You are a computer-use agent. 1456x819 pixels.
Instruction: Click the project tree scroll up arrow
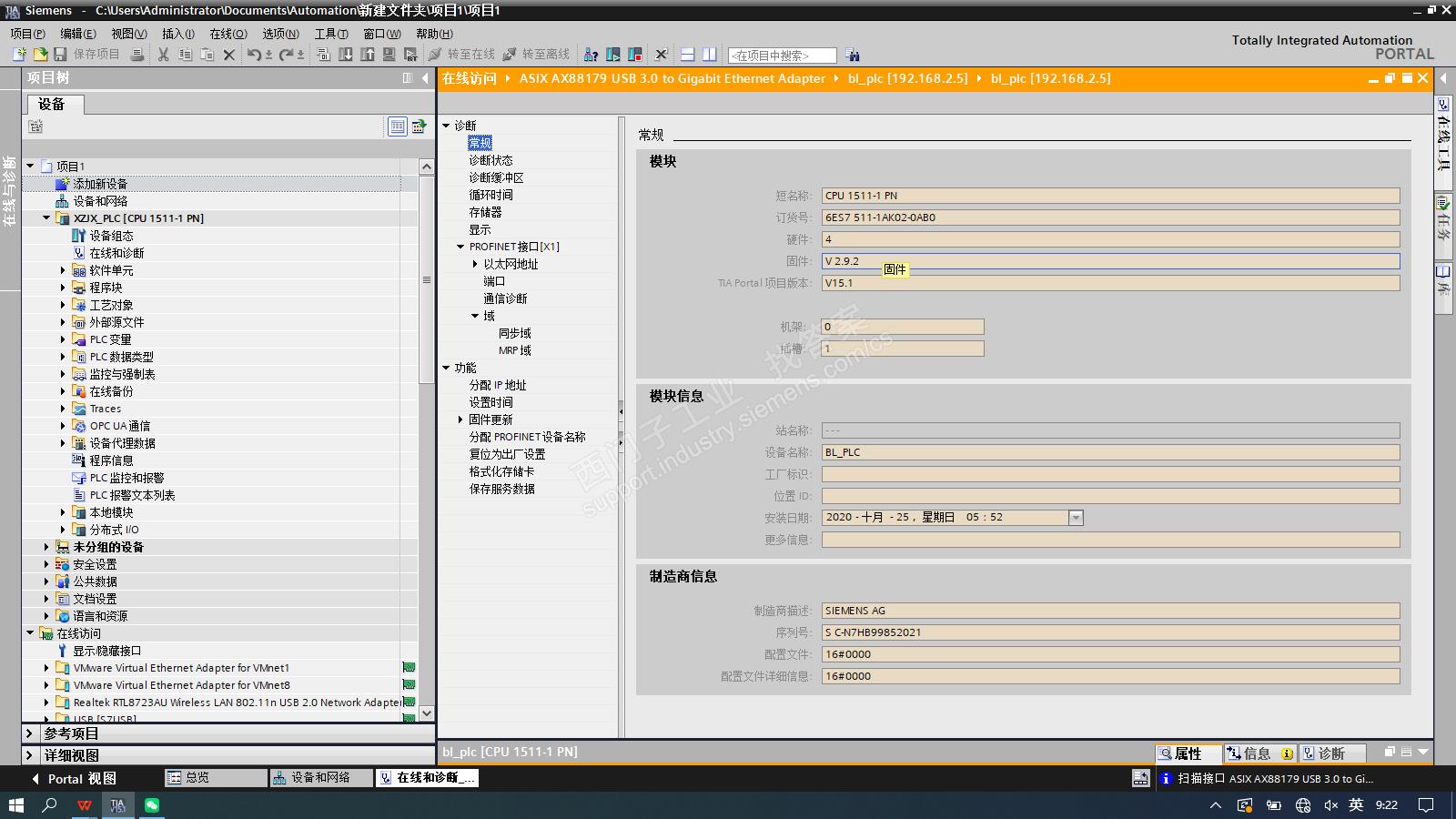coord(426,167)
